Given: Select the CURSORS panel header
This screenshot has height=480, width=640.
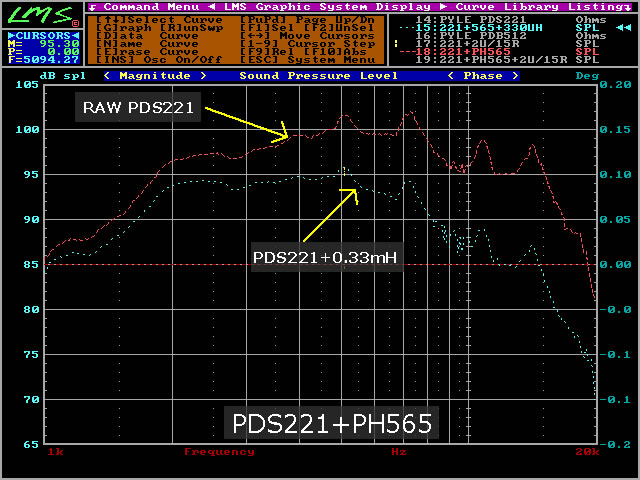Looking at the screenshot, I should 44,36.
